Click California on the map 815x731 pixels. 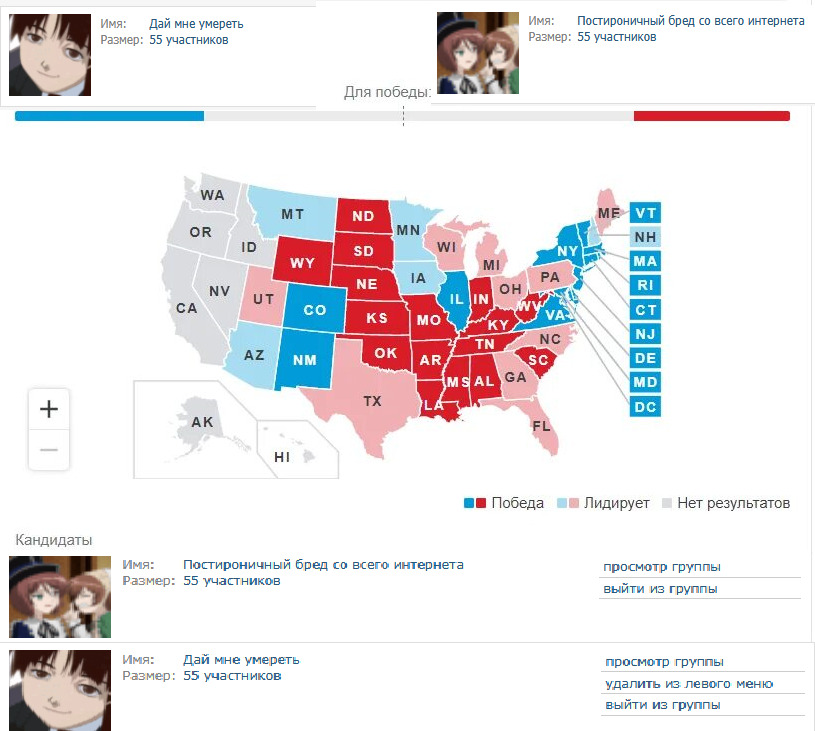186,308
